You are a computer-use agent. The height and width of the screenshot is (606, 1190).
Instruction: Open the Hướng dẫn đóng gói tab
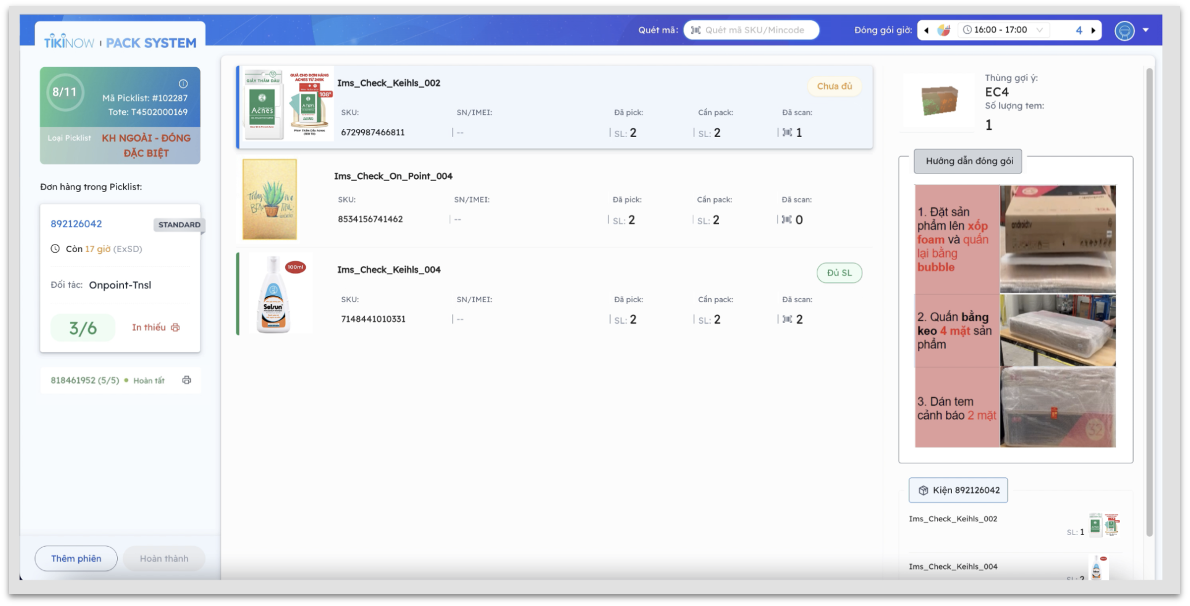click(x=968, y=161)
